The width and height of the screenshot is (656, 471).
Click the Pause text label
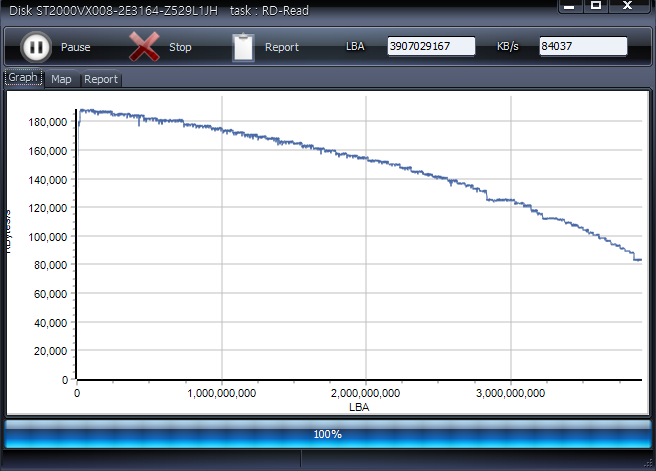click(76, 47)
